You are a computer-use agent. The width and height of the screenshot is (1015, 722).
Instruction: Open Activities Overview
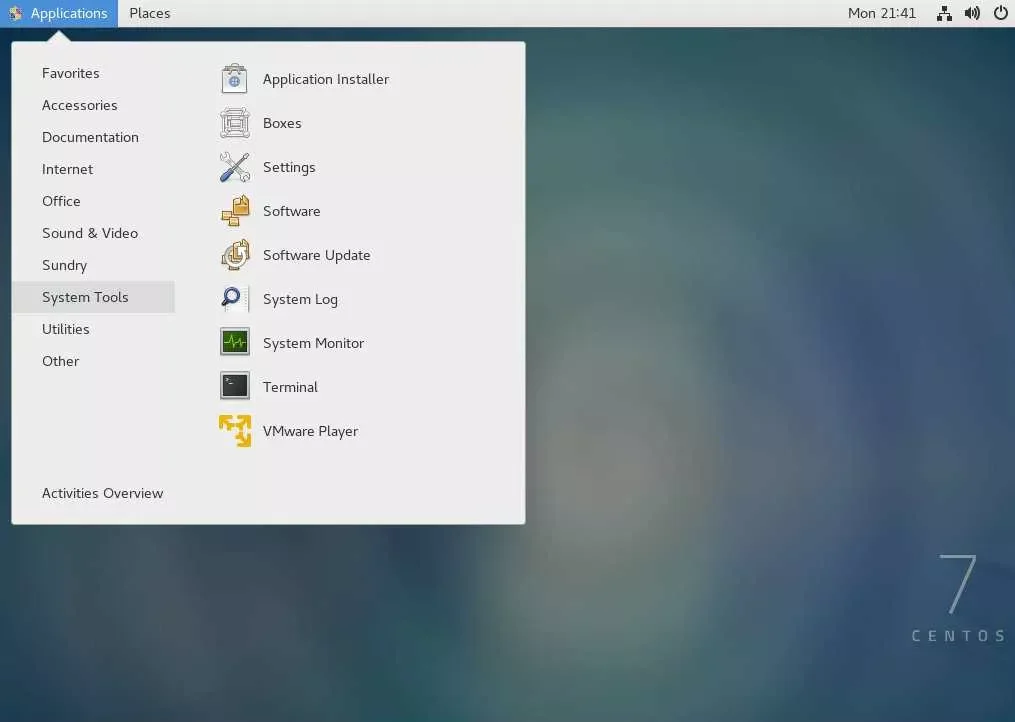pos(102,493)
